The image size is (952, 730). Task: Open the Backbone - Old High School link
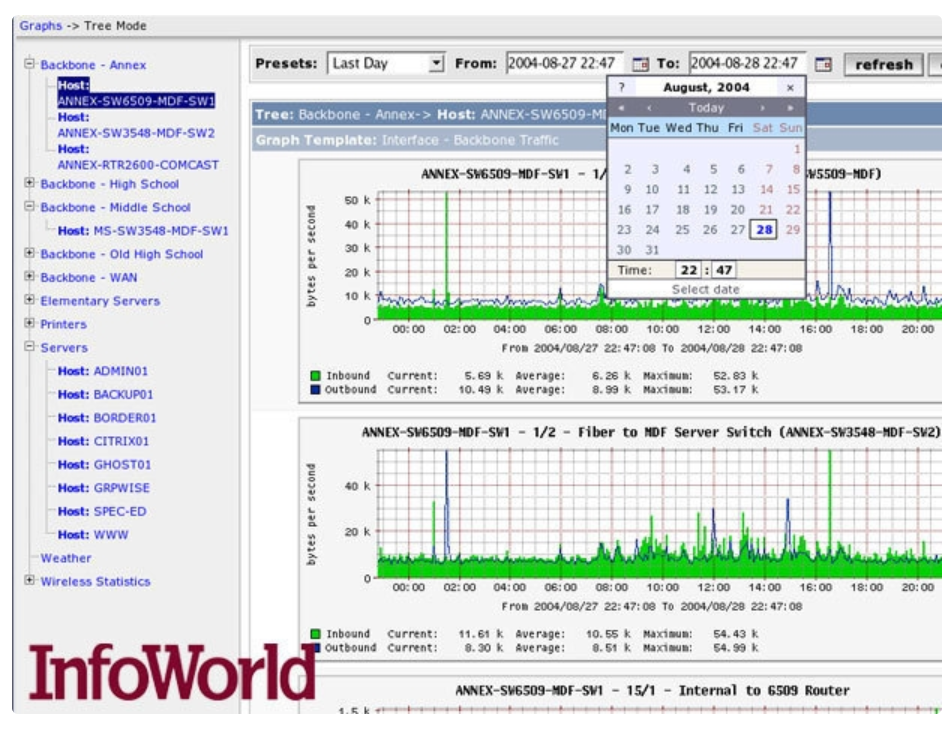pos(121,254)
